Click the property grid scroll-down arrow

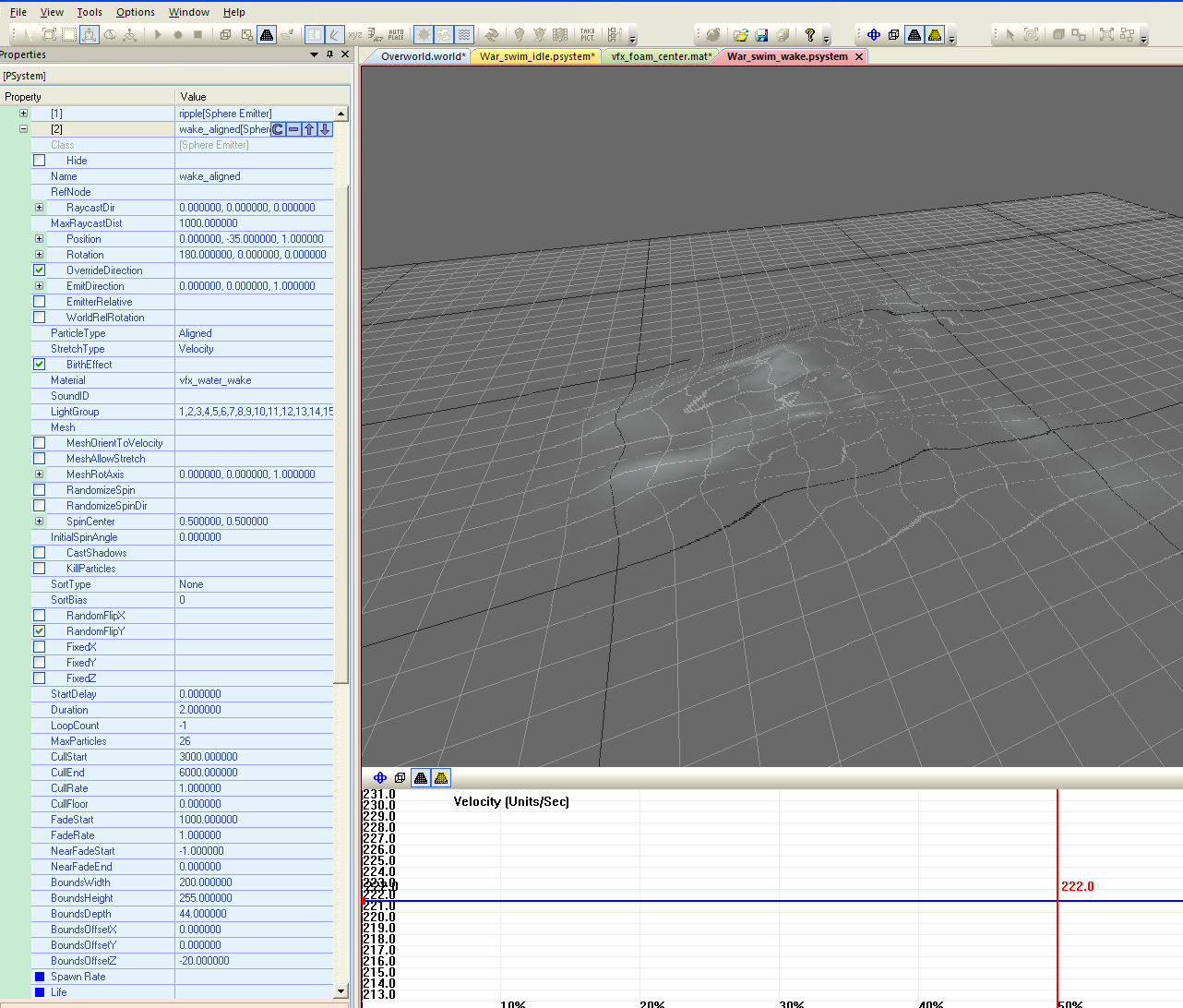point(341,991)
